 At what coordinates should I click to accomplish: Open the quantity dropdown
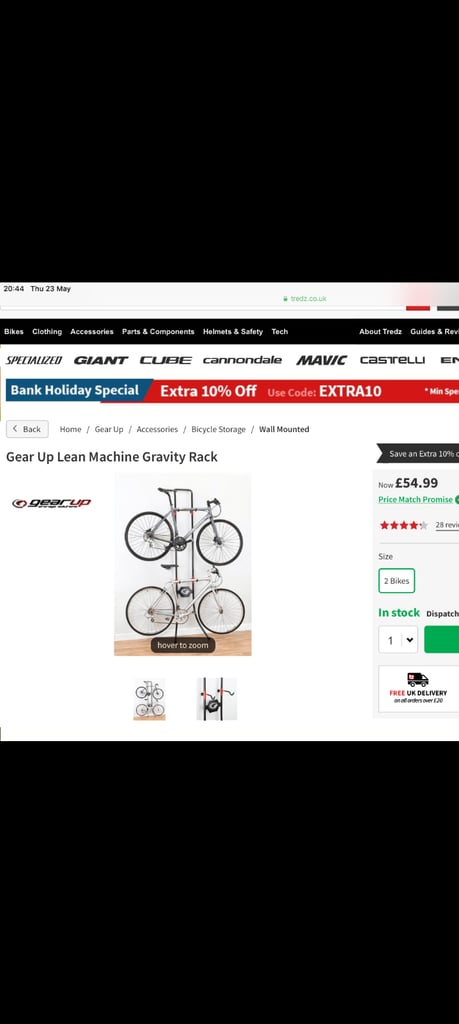[398, 639]
